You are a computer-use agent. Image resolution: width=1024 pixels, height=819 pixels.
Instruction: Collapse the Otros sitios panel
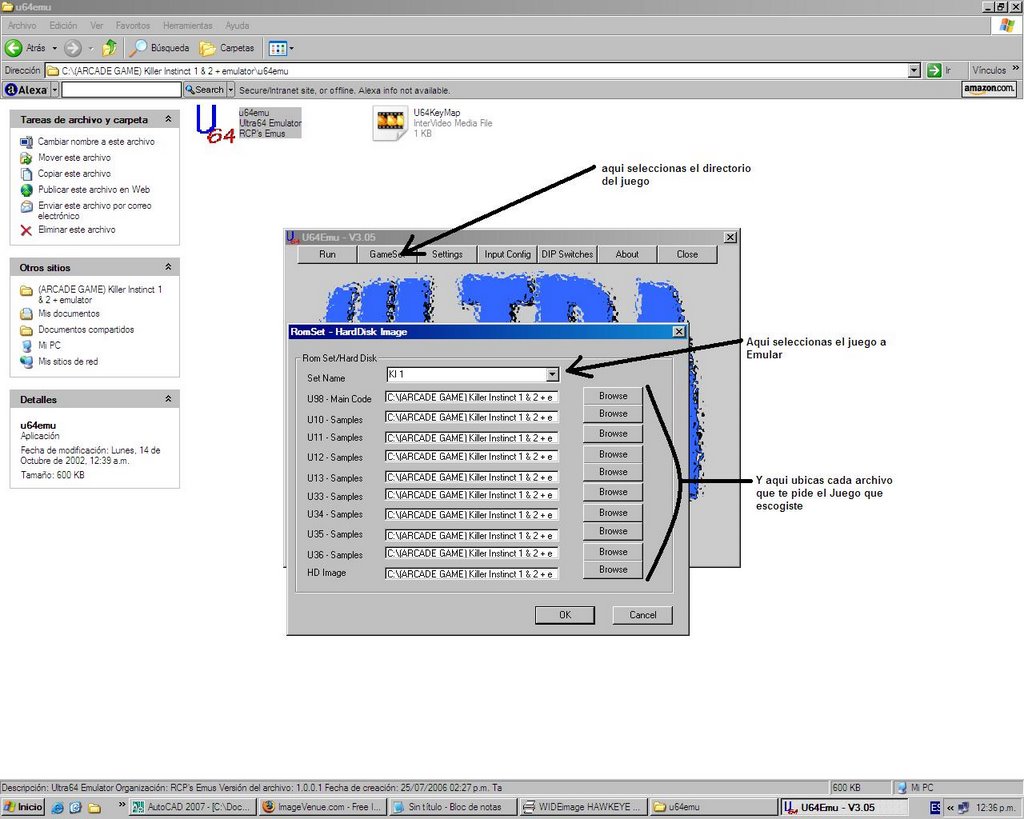168,267
